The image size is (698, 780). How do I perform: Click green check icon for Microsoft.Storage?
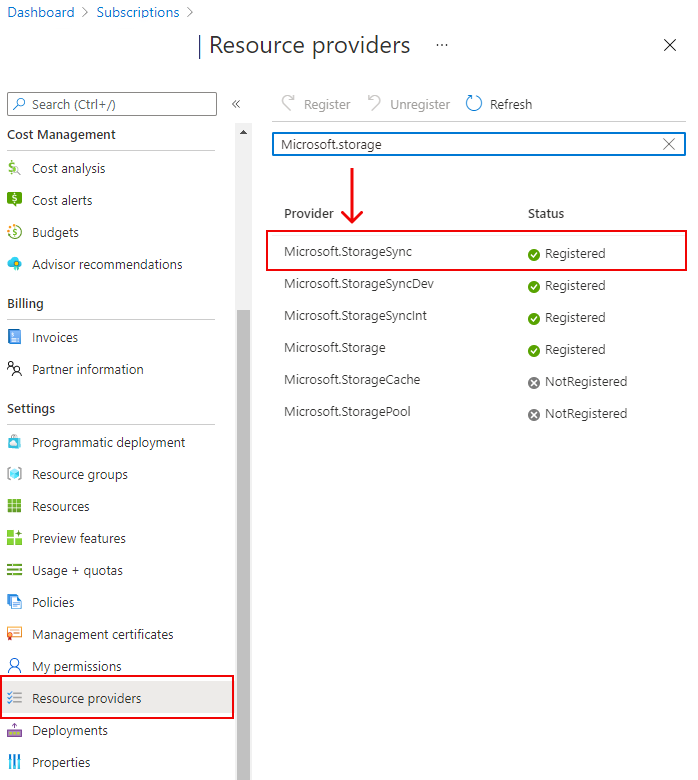(534, 351)
